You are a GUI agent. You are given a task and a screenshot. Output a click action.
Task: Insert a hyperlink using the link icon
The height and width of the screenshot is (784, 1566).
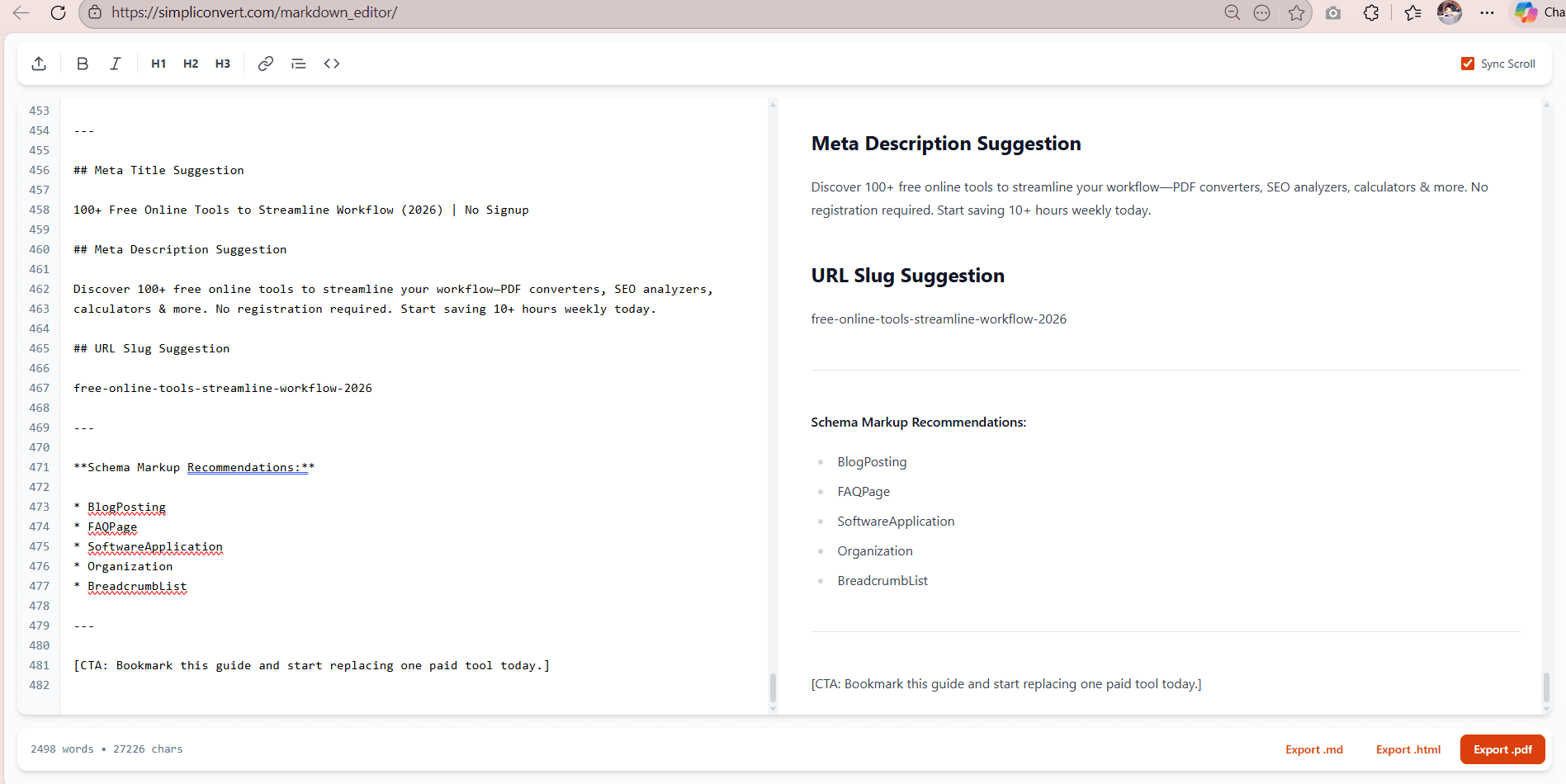click(265, 63)
